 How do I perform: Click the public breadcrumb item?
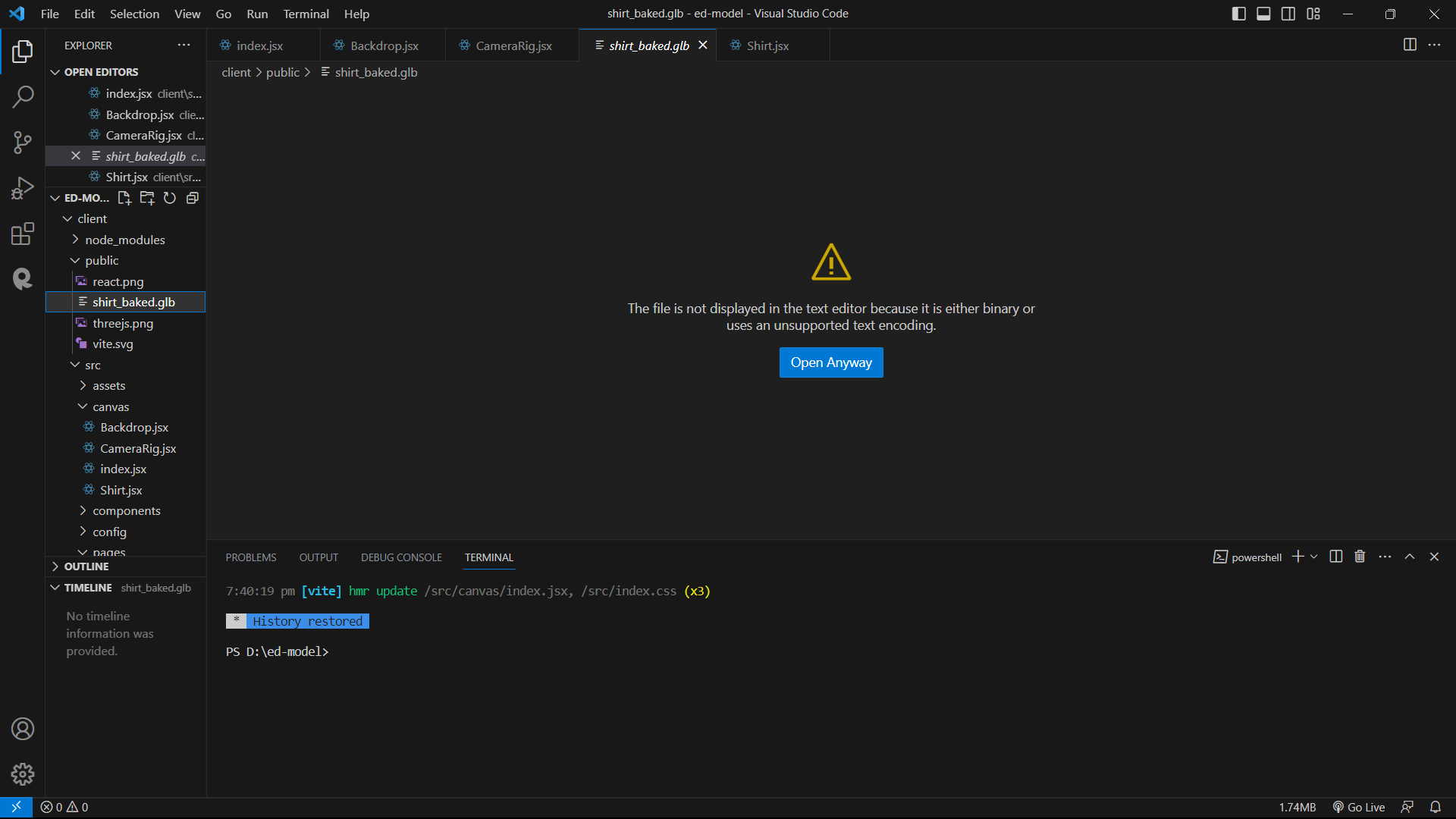pos(282,72)
